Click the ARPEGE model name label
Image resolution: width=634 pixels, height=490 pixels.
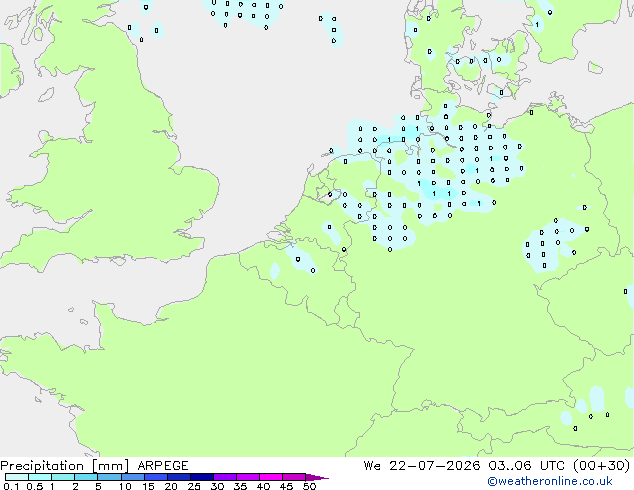click(x=163, y=466)
